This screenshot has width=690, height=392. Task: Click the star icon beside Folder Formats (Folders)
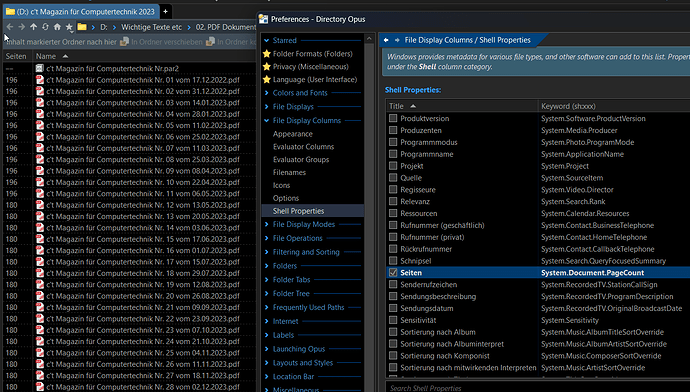[x=266, y=54]
